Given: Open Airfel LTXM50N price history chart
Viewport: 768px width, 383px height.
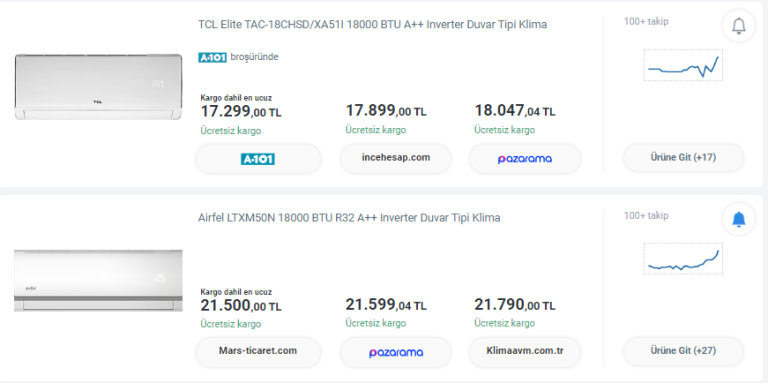Looking at the screenshot, I should coord(683,259).
